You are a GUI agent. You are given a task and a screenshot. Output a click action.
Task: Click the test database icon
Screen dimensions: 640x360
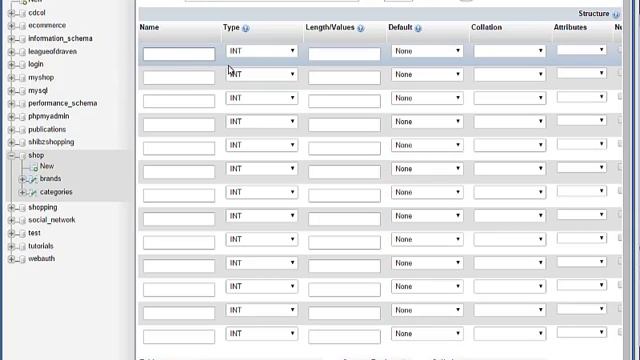tap(23, 234)
